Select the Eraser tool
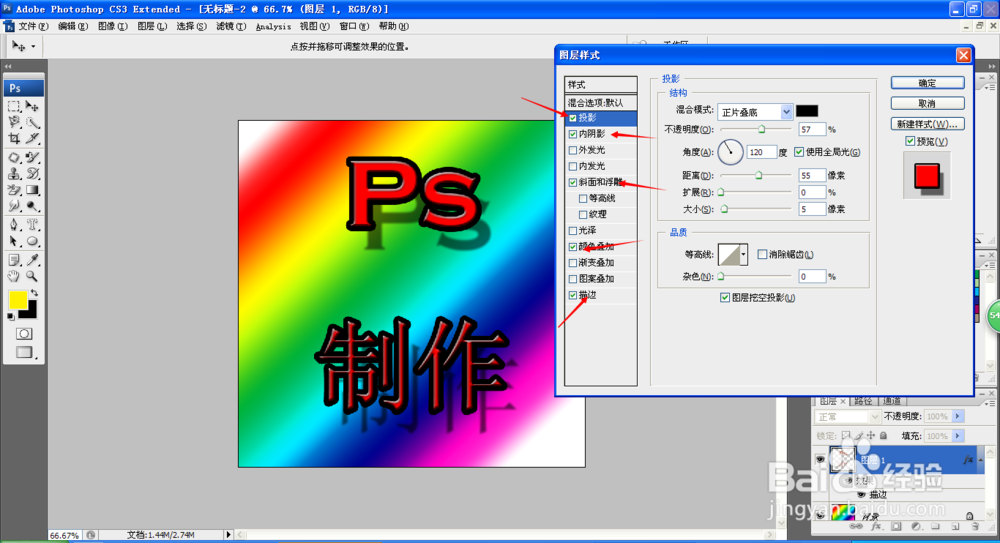Image resolution: width=1000 pixels, height=543 pixels. pyautogui.click(x=14, y=190)
